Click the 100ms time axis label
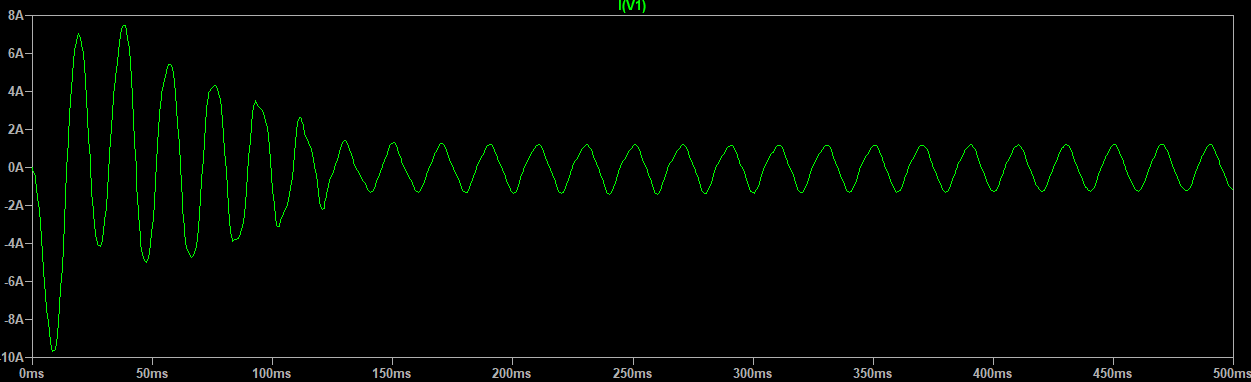The image size is (1251, 382). click(x=271, y=373)
